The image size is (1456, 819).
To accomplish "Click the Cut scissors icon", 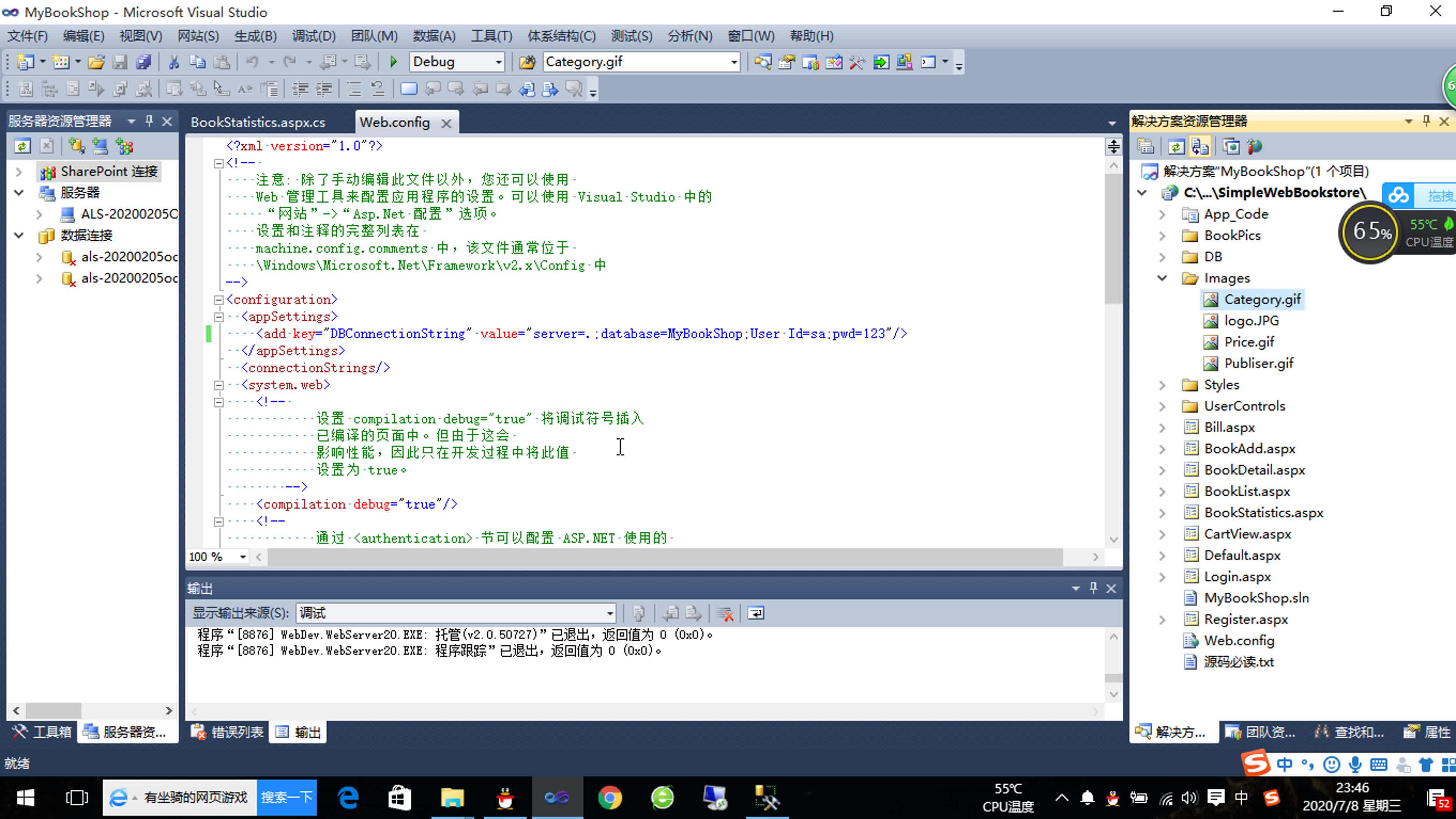I will [174, 61].
